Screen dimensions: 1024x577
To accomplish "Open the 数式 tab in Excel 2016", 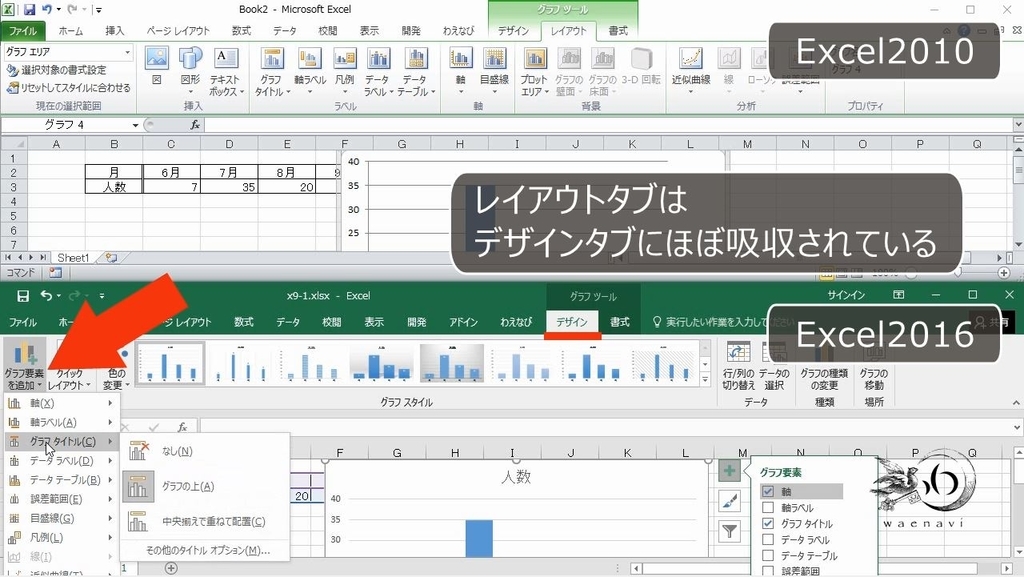I will point(244,322).
